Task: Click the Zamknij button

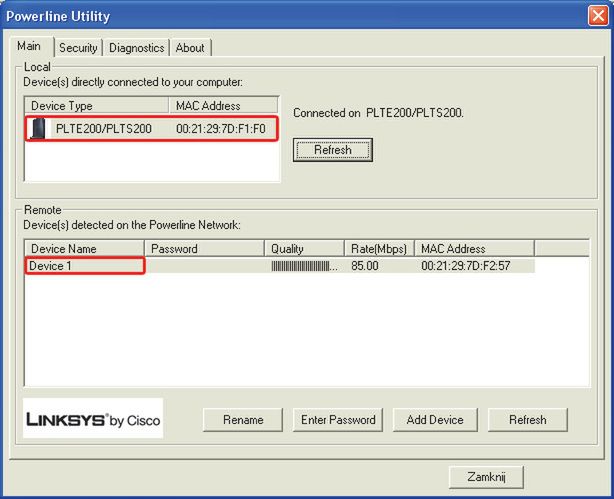Action: (x=486, y=477)
